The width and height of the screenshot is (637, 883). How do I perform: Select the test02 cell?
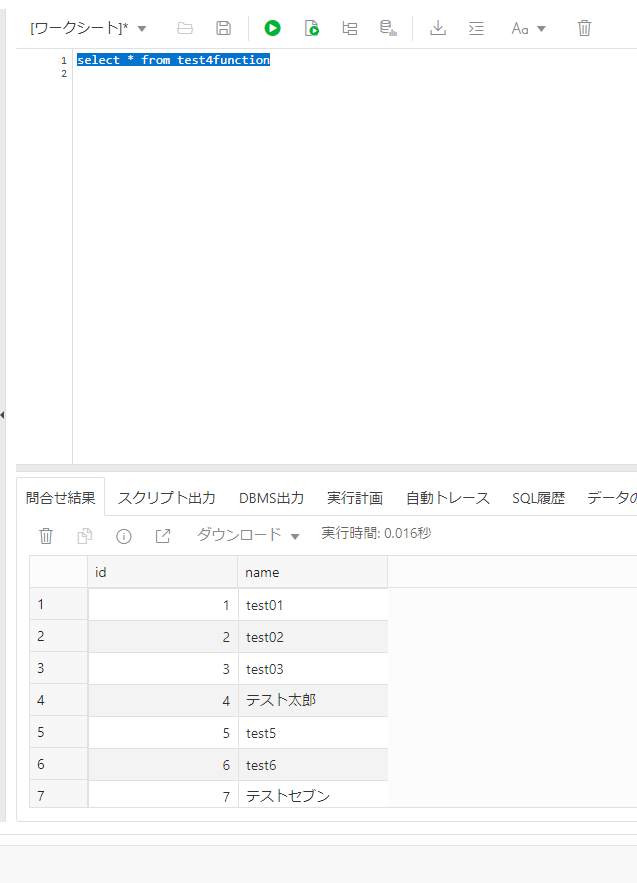coord(313,637)
